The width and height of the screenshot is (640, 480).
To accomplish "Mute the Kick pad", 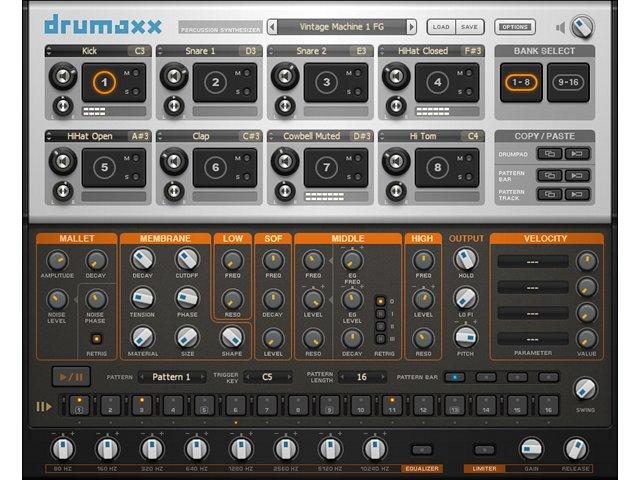I will coord(136,73).
